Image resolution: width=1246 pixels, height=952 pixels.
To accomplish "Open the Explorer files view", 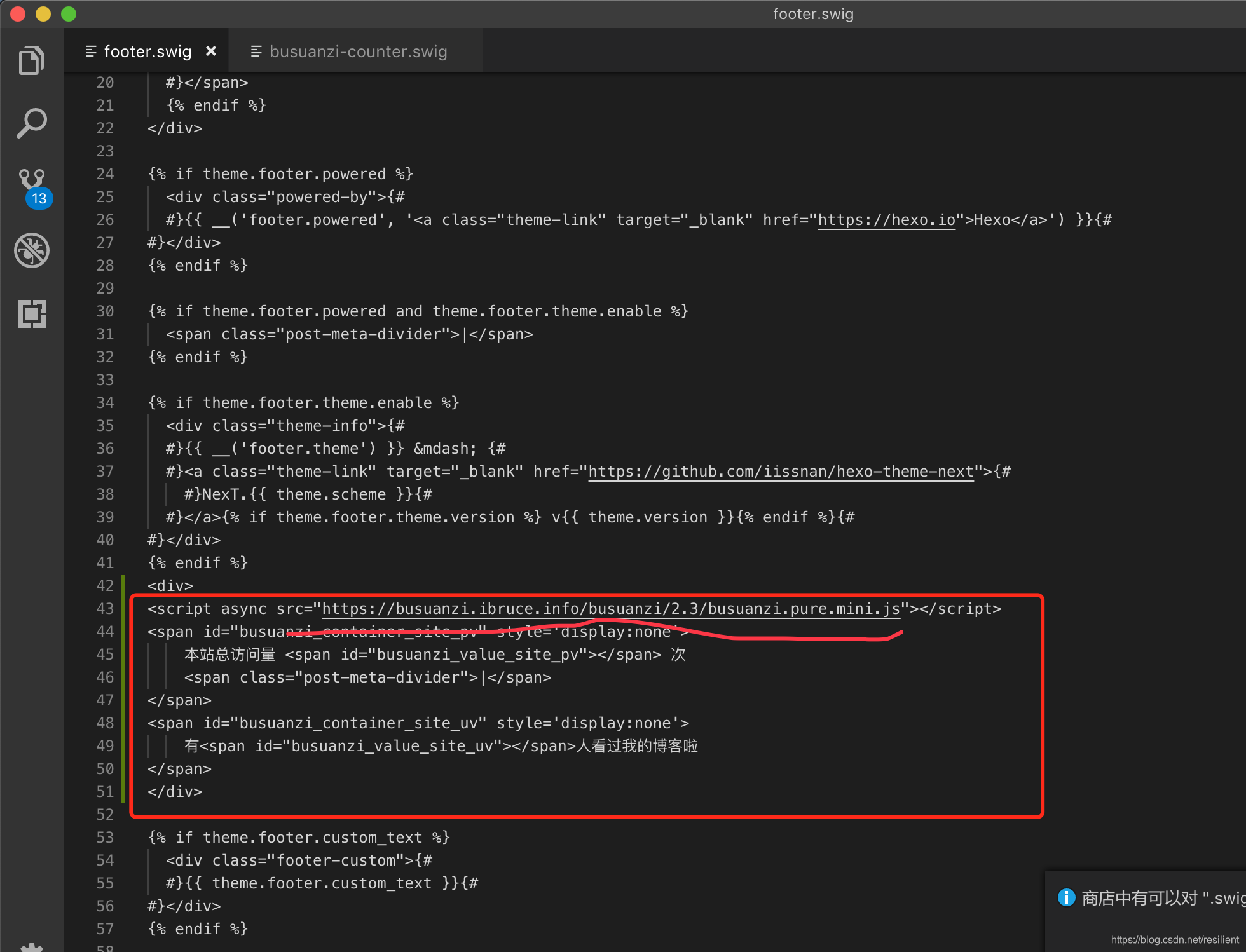I will pos(31,60).
